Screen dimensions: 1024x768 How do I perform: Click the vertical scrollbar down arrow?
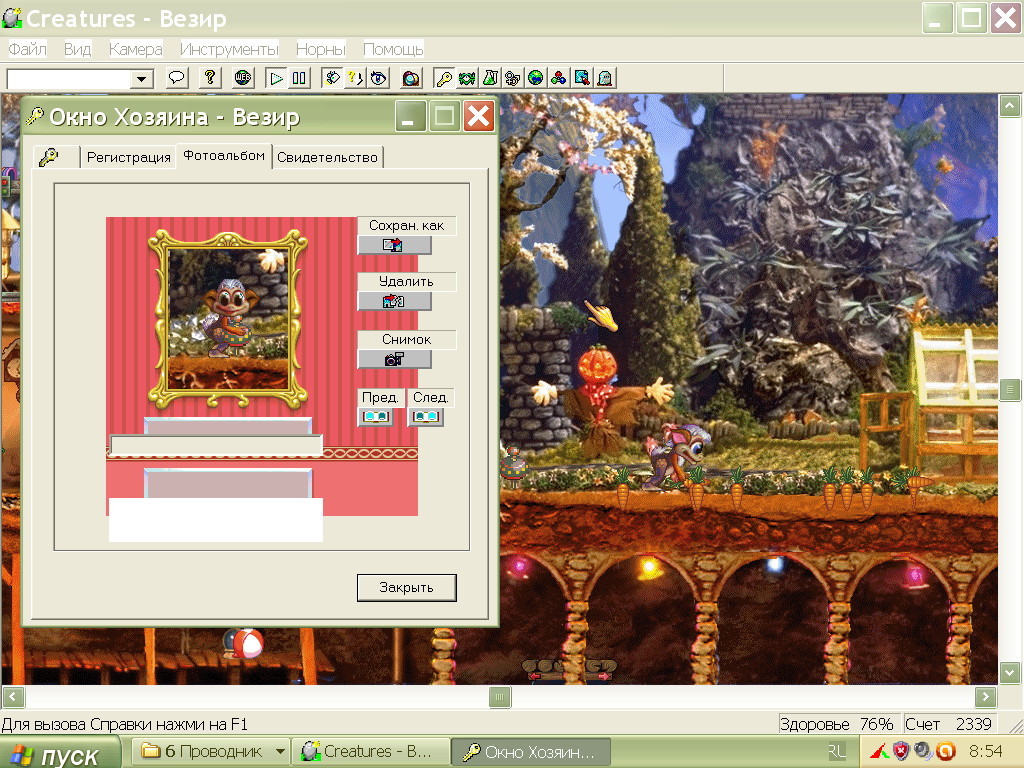point(1010,672)
